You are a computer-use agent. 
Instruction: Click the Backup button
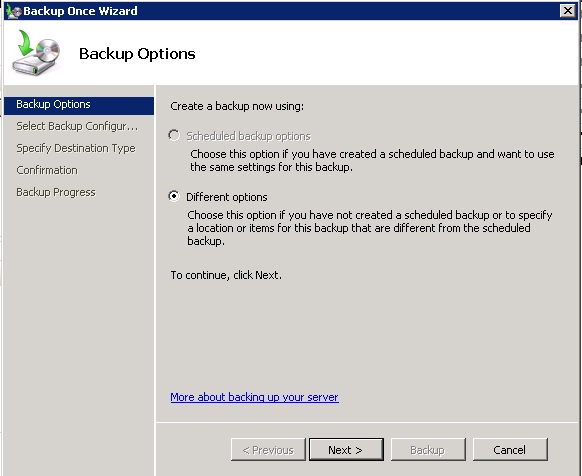click(x=428, y=449)
